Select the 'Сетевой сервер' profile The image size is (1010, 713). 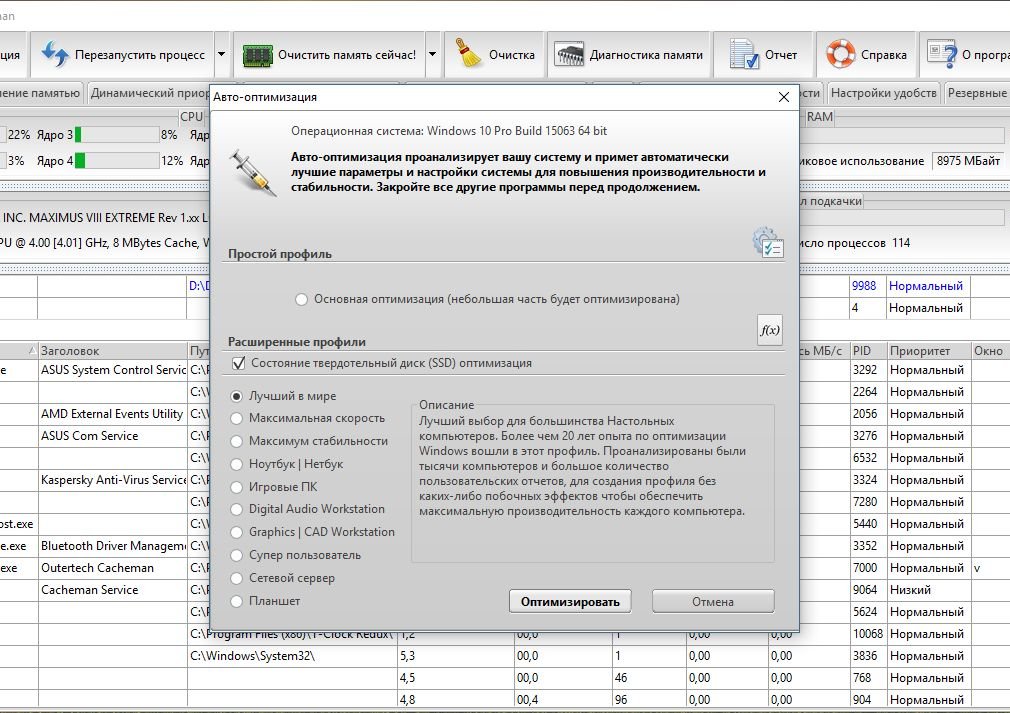(x=236, y=578)
